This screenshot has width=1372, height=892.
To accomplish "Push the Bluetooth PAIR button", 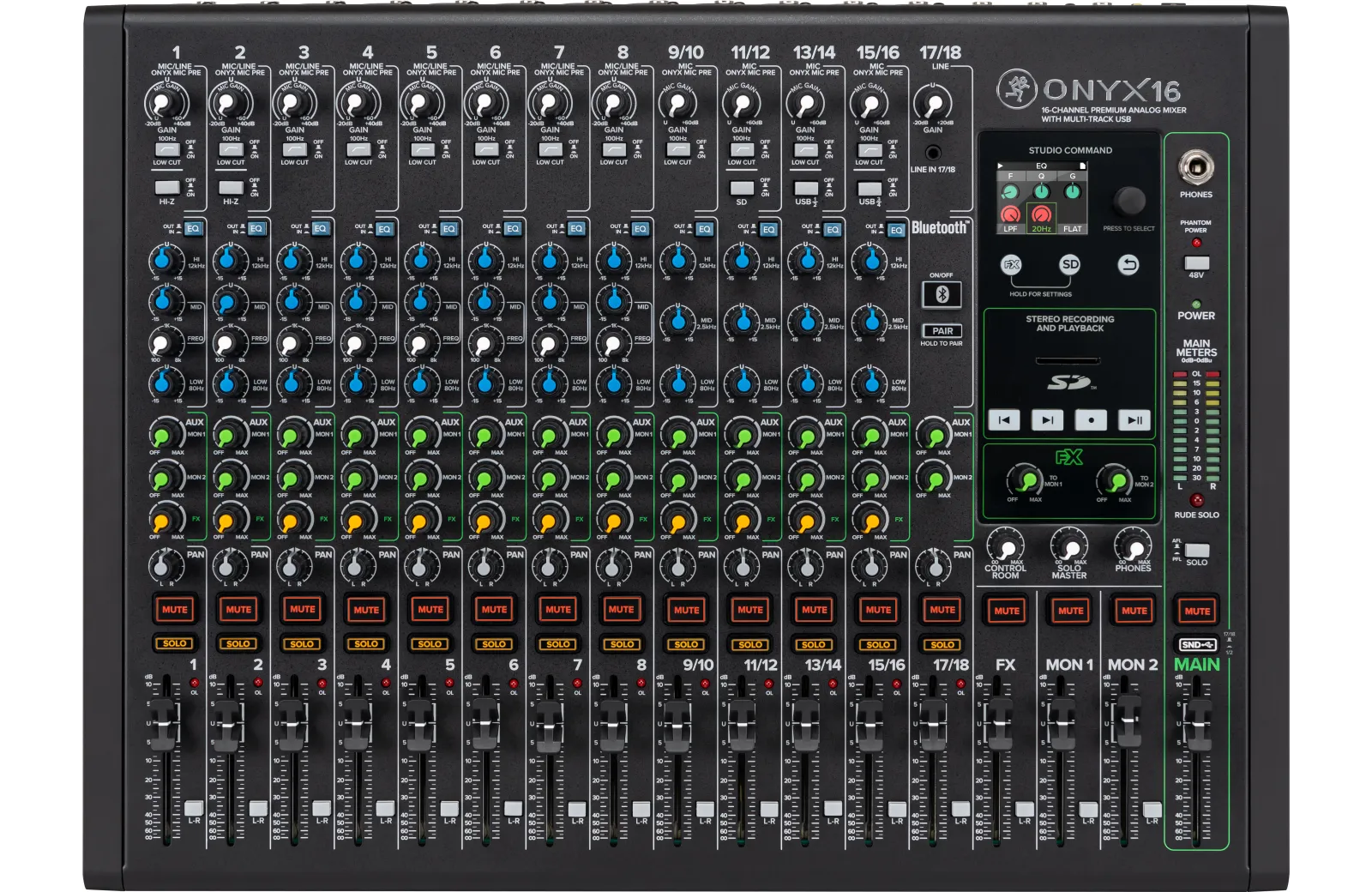I will coord(942,331).
